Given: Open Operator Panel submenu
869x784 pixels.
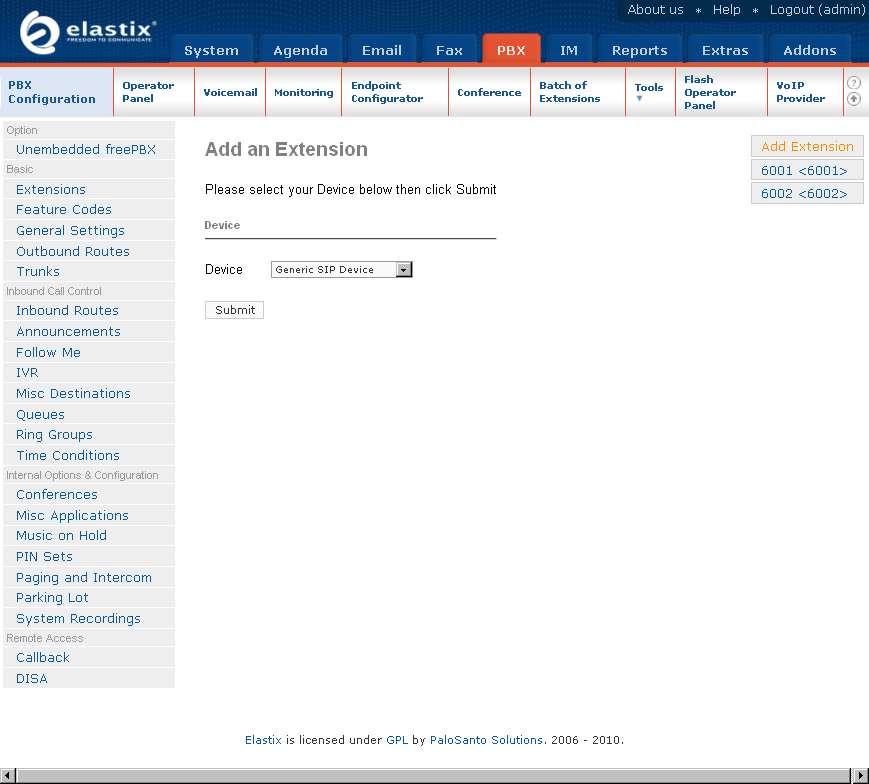Looking at the screenshot, I should 154,92.
